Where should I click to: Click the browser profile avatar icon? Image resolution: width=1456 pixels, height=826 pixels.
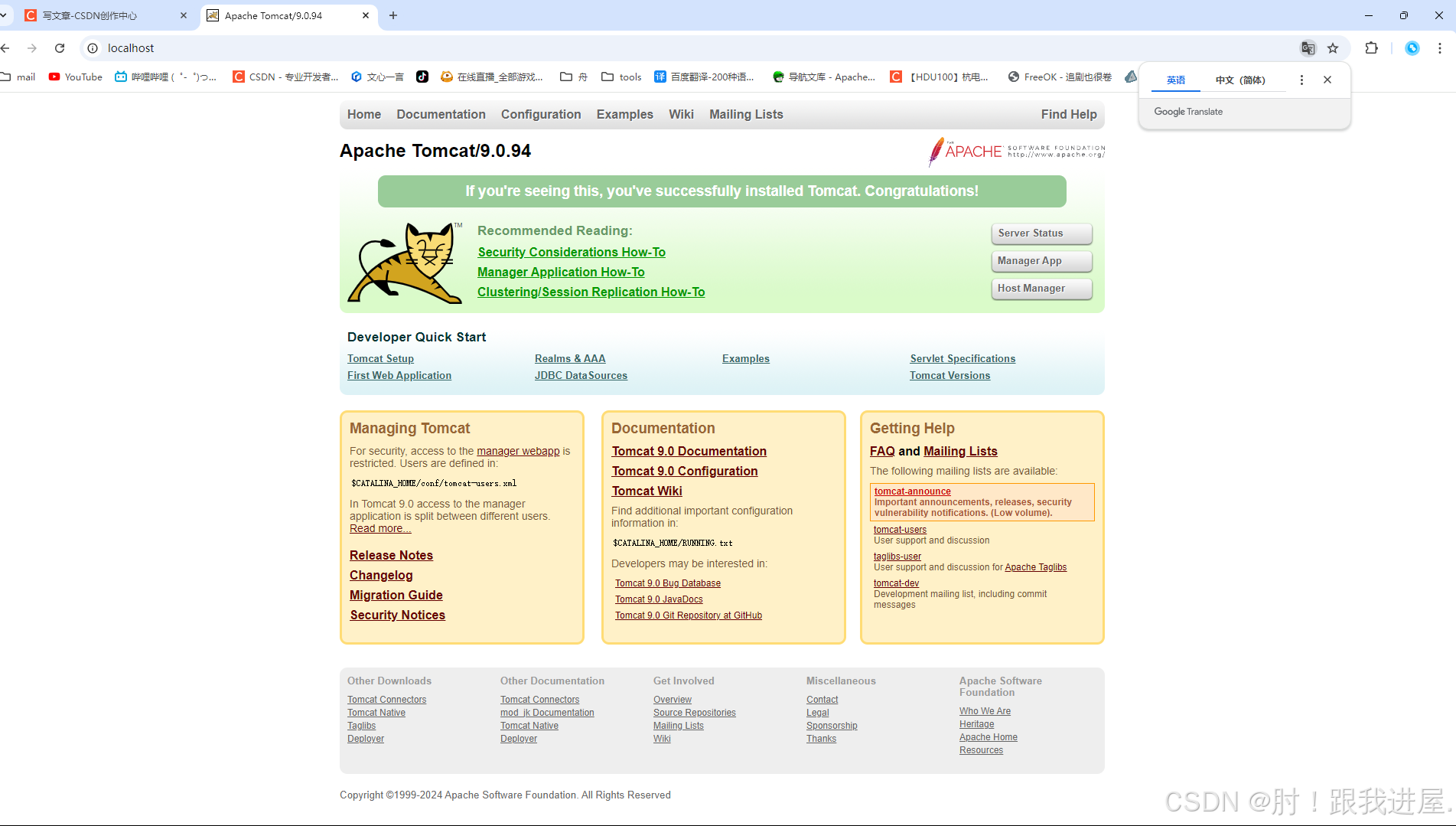click(1412, 47)
